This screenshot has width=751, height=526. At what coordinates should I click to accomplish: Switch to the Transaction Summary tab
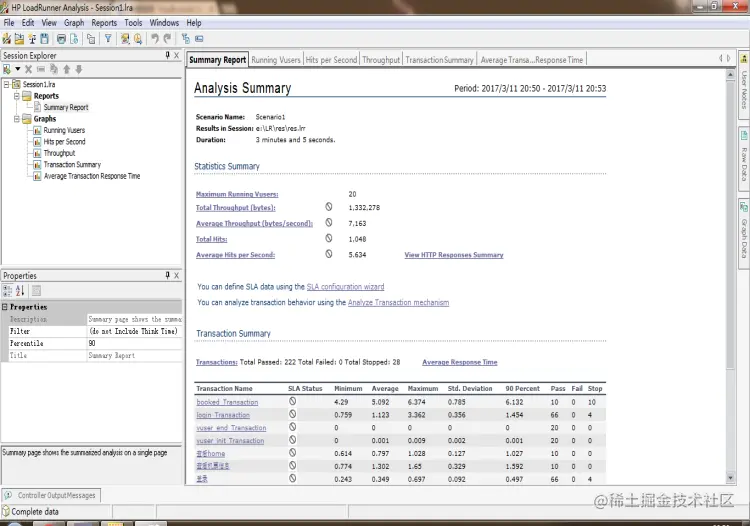439,60
